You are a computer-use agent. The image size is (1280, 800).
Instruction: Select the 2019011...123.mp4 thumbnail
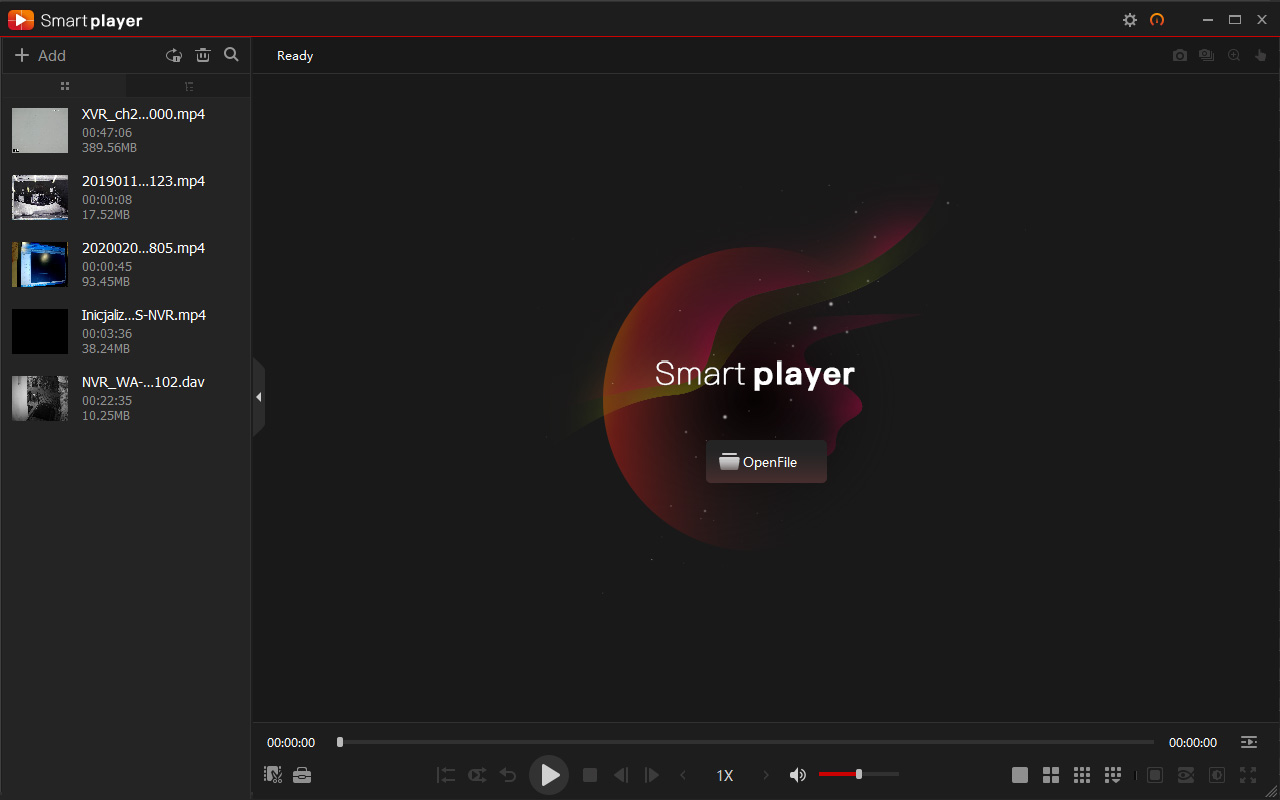[40, 197]
